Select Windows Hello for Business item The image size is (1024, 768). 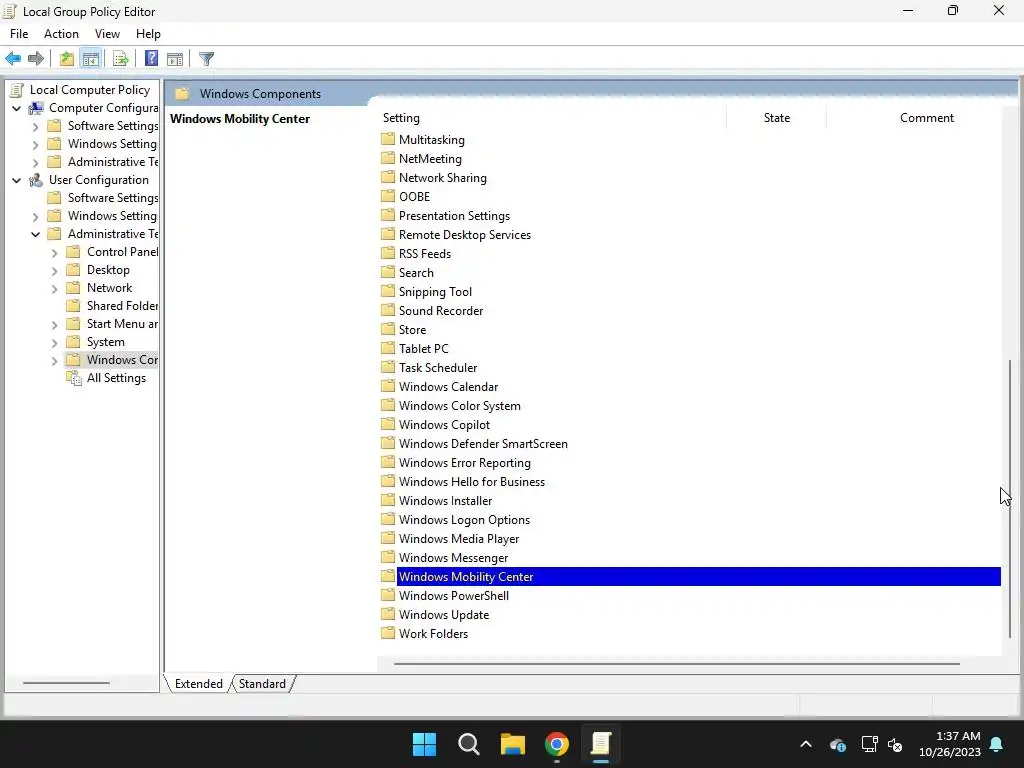pyautogui.click(x=472, y=481)
